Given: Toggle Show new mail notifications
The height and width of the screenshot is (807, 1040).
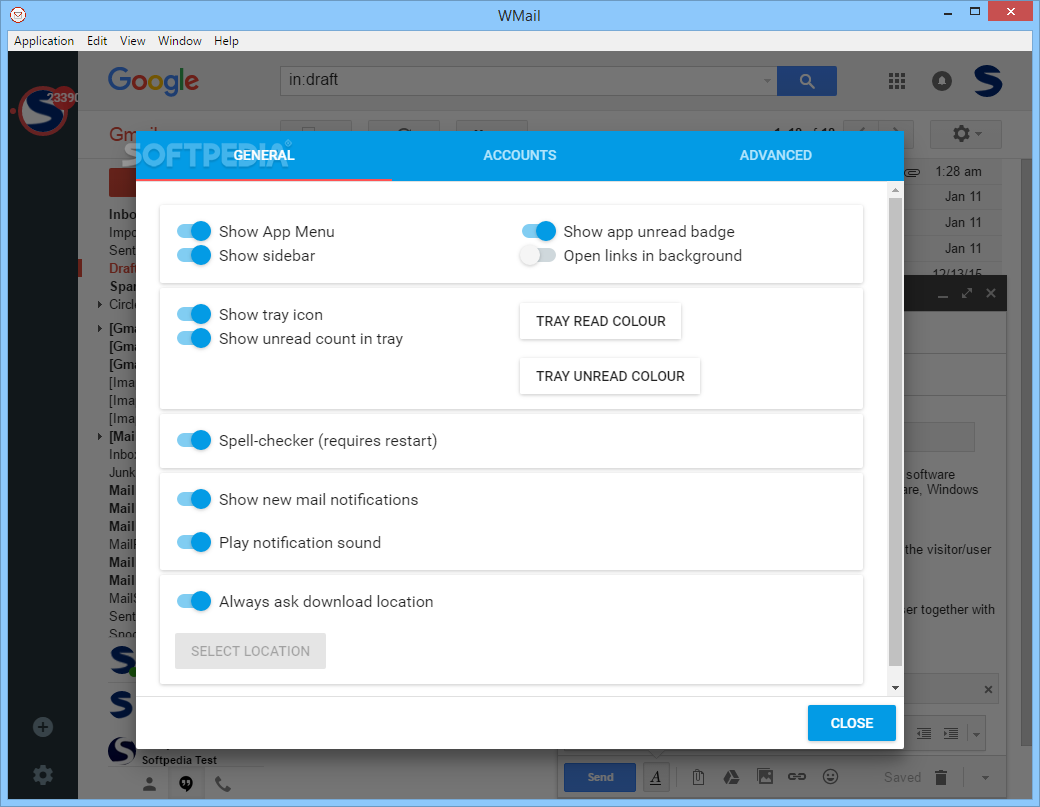Looking at the screenshot, I should pos(194,499).
